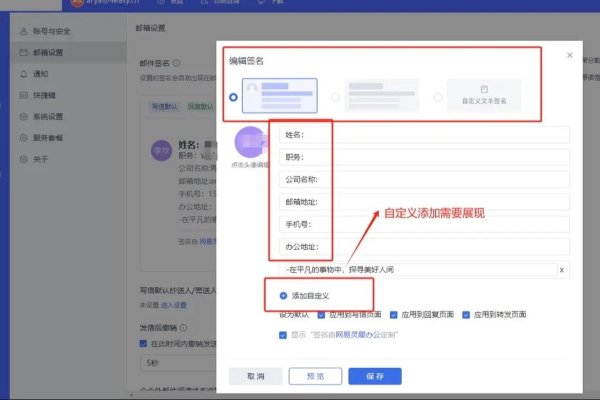Click the info icon next to 发信后撤销

click(184, 328)
